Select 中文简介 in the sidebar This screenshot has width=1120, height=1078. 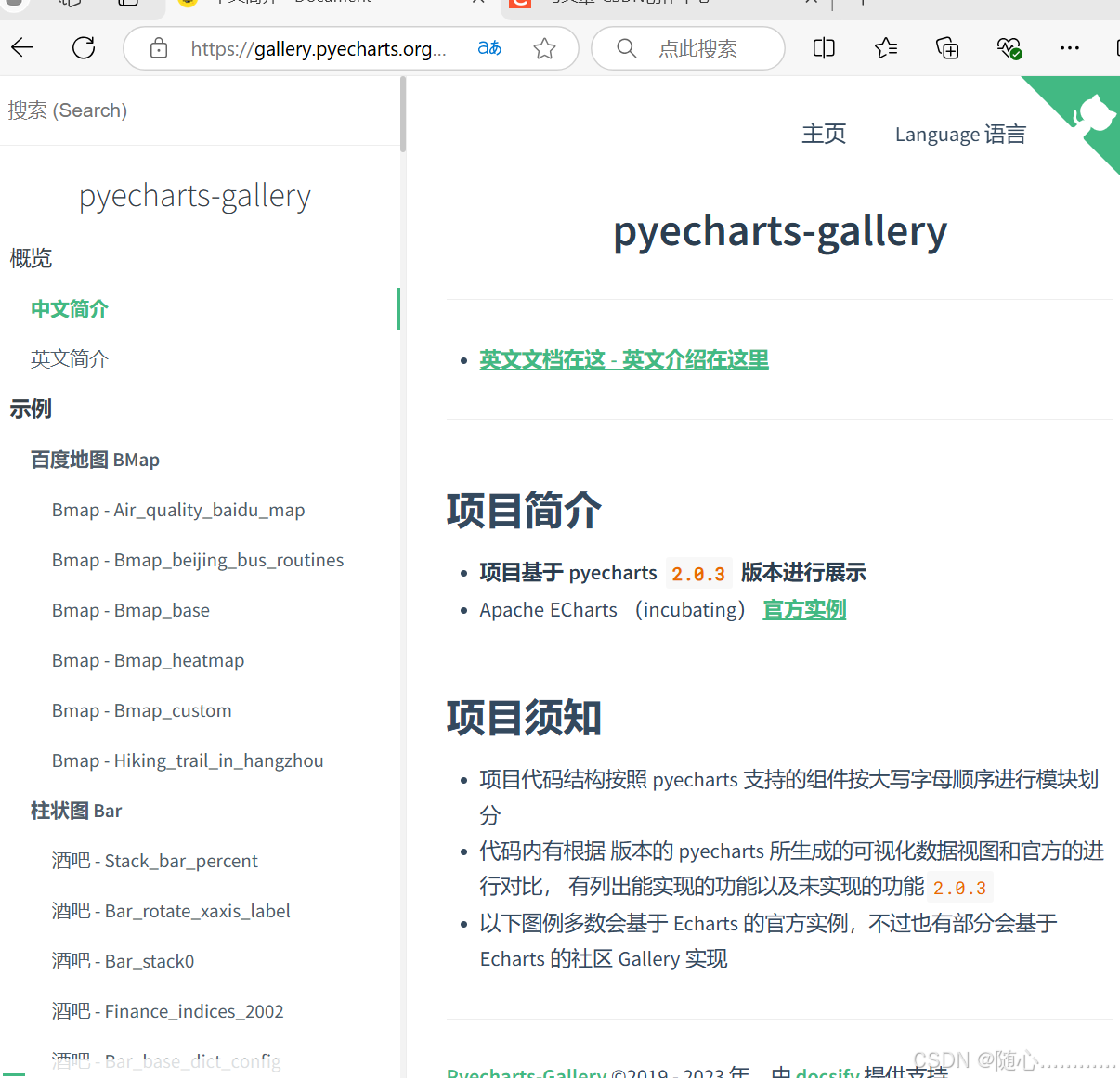click(70, 309)
